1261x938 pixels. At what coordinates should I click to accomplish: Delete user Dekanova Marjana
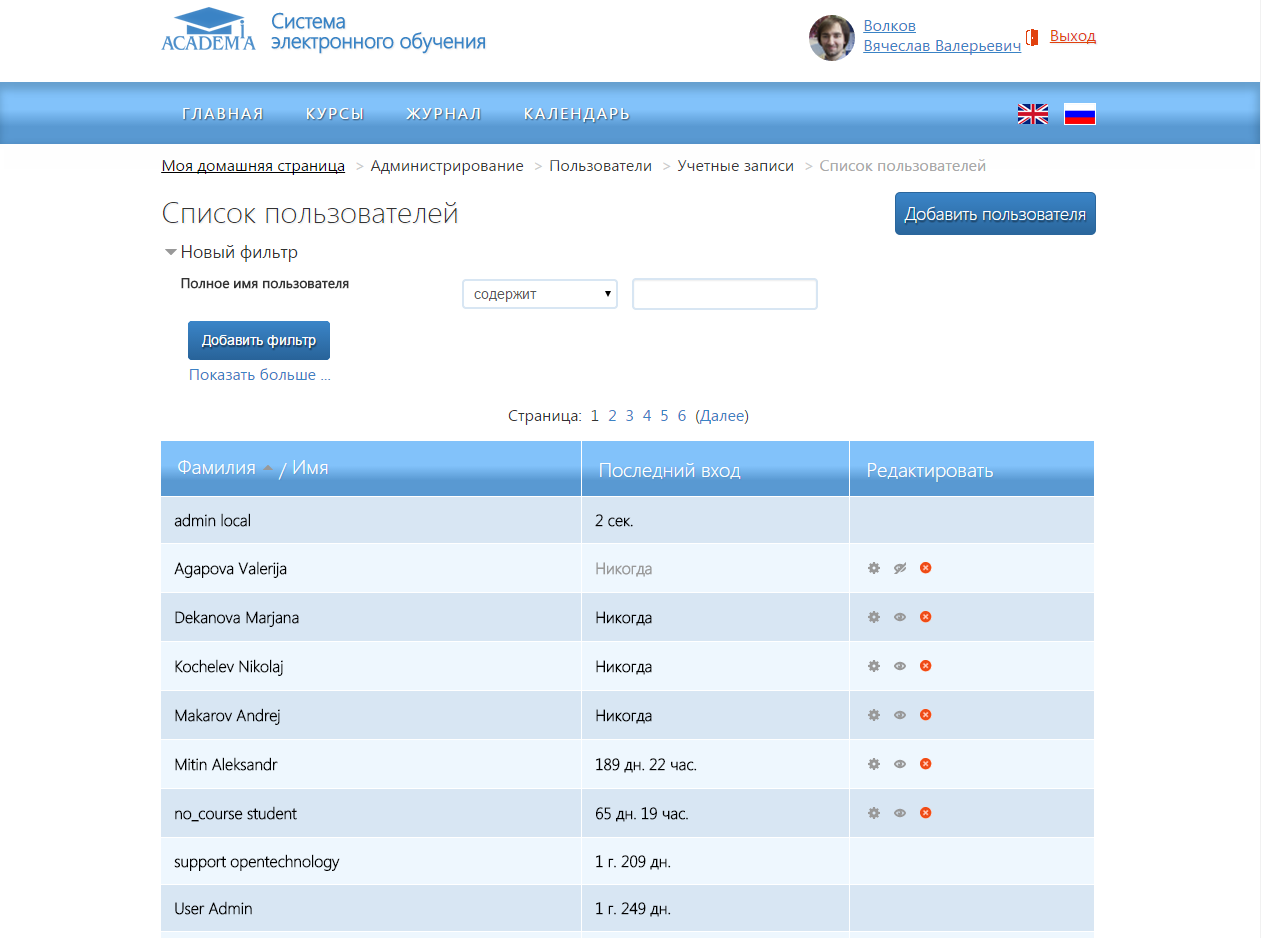[925, 617]
